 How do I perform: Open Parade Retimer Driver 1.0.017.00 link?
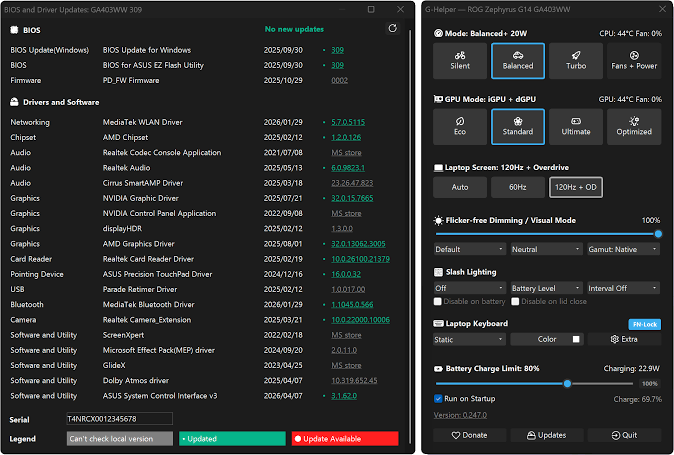pyautogui.click(x=348, y=289)
